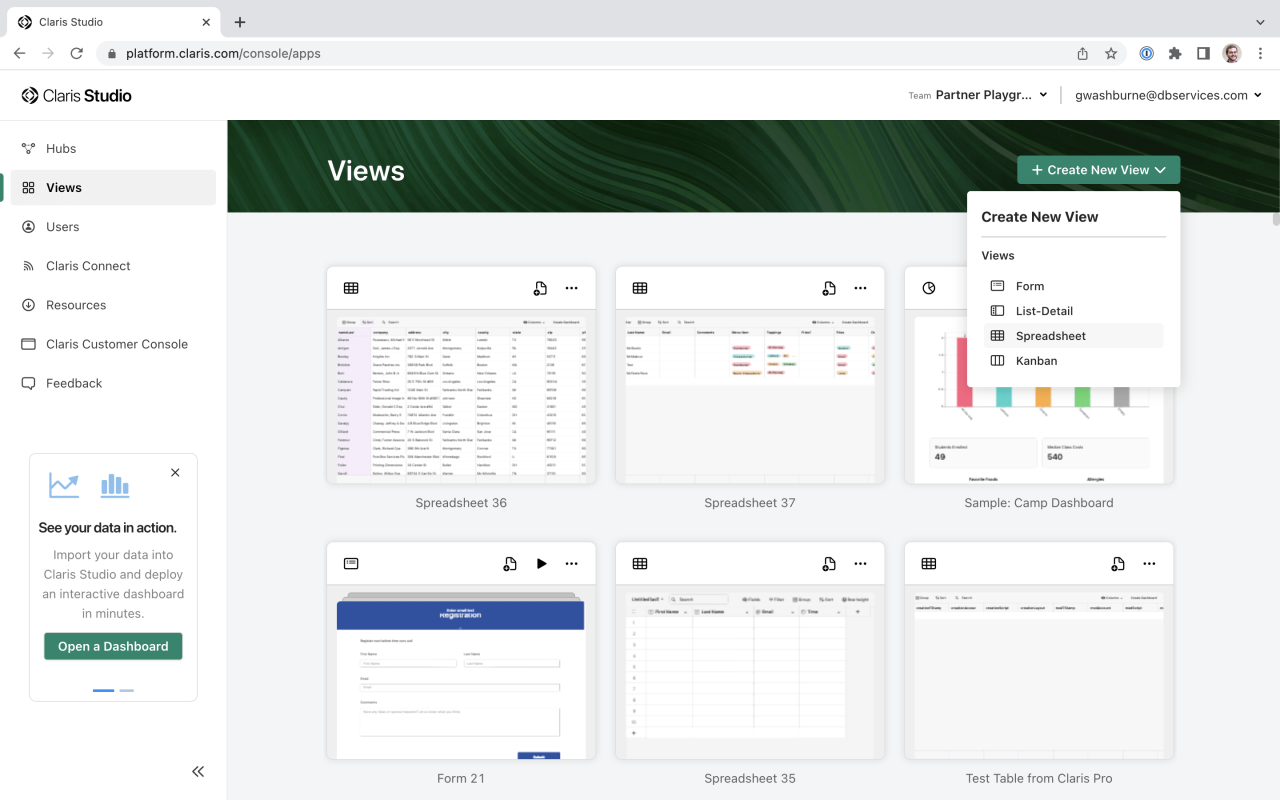Click the Resources download icon
The image size is (1280, 800).
pos(28,305)
